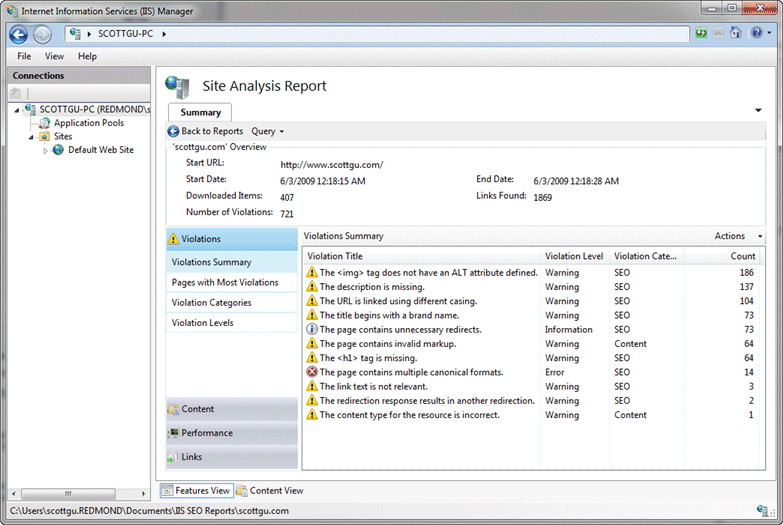Screen dimensions: 783x525
Task: Select 'The page contains invalid markup.' row
Action: [x=531, y=344]
